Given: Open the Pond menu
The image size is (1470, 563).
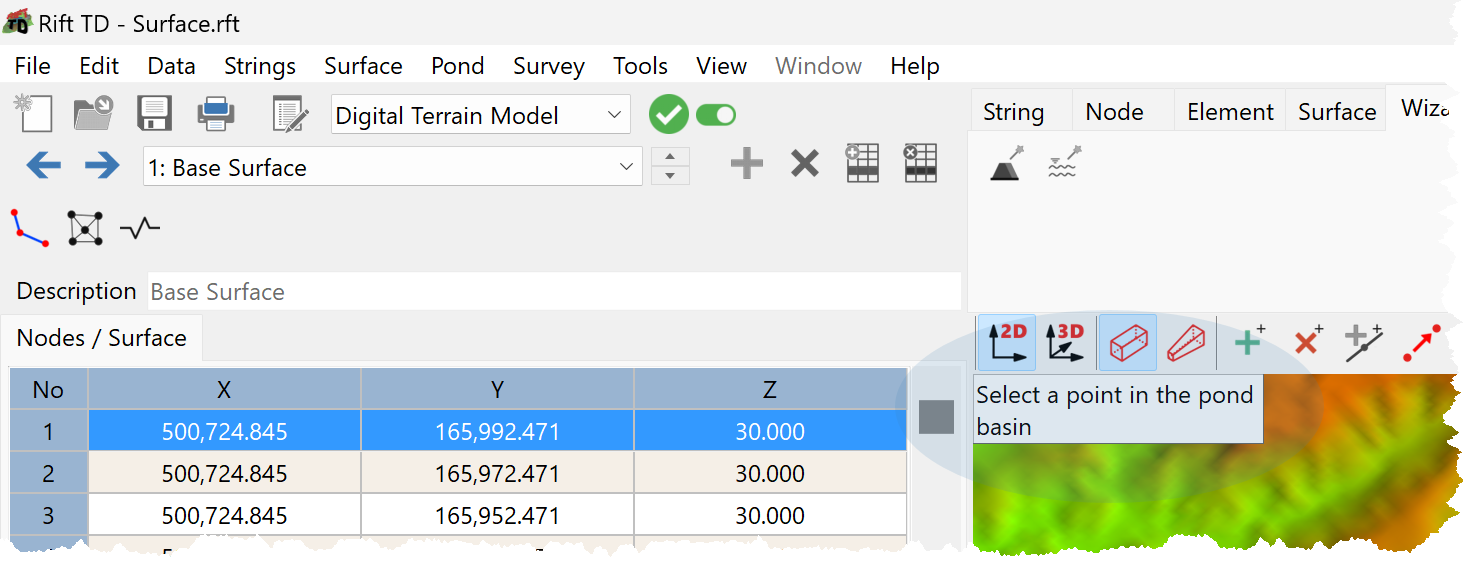Looking at the screenshot, I should point(457,66).
